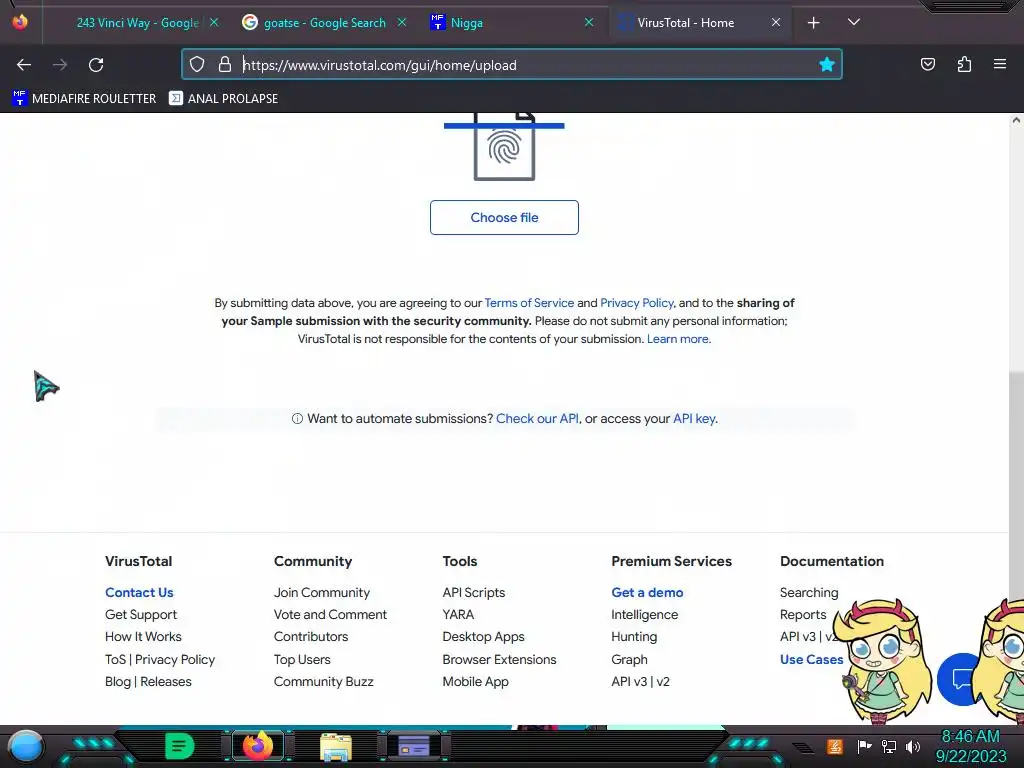Viewport: 1024px width, 768px height.
Task: Click the Firefox logo icon in tab bar
Action: coord(20,22)
